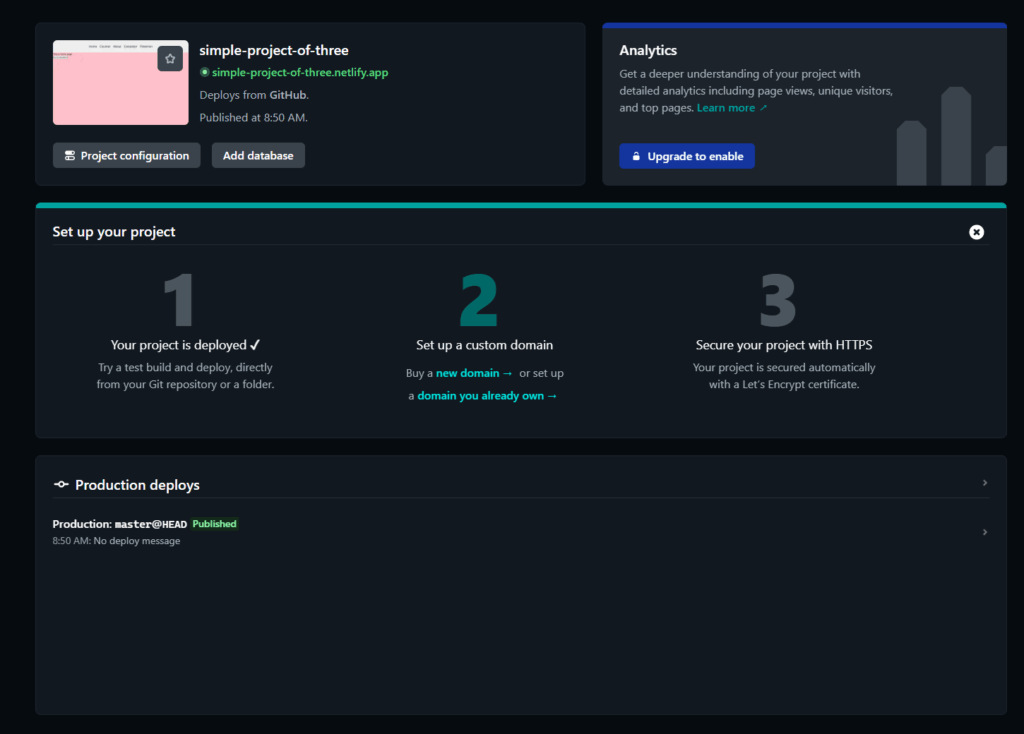Viewport: 1024px width, 734px height.
Task: Click the lock icon inside Upgrade to enable
Action: tap(636, 156)
